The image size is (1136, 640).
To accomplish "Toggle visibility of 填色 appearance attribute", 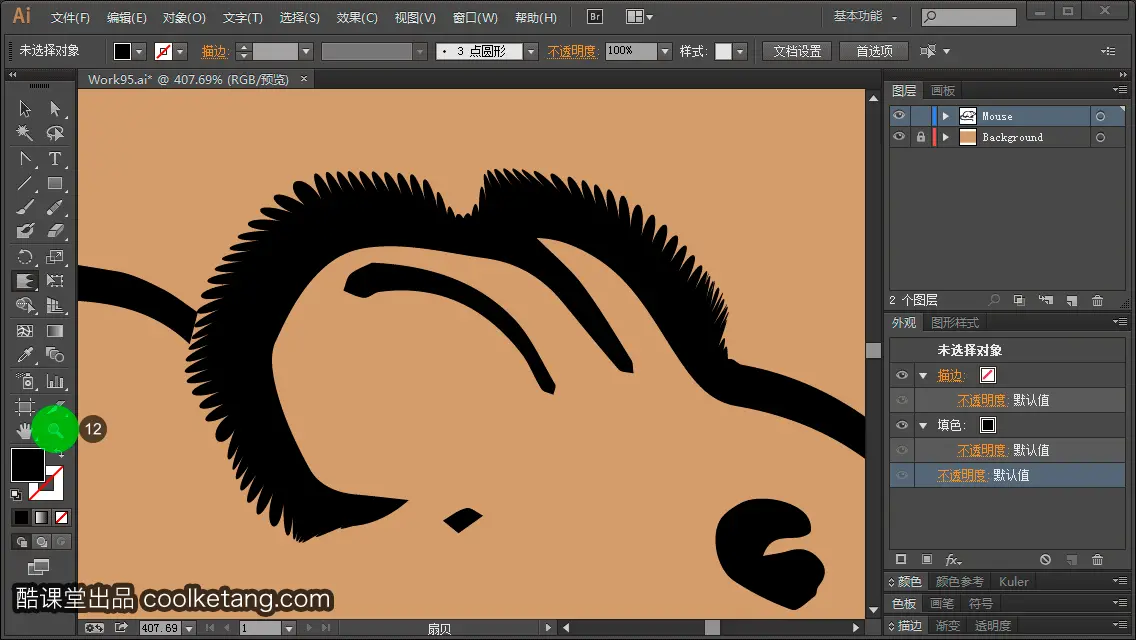I will (902, 425).
